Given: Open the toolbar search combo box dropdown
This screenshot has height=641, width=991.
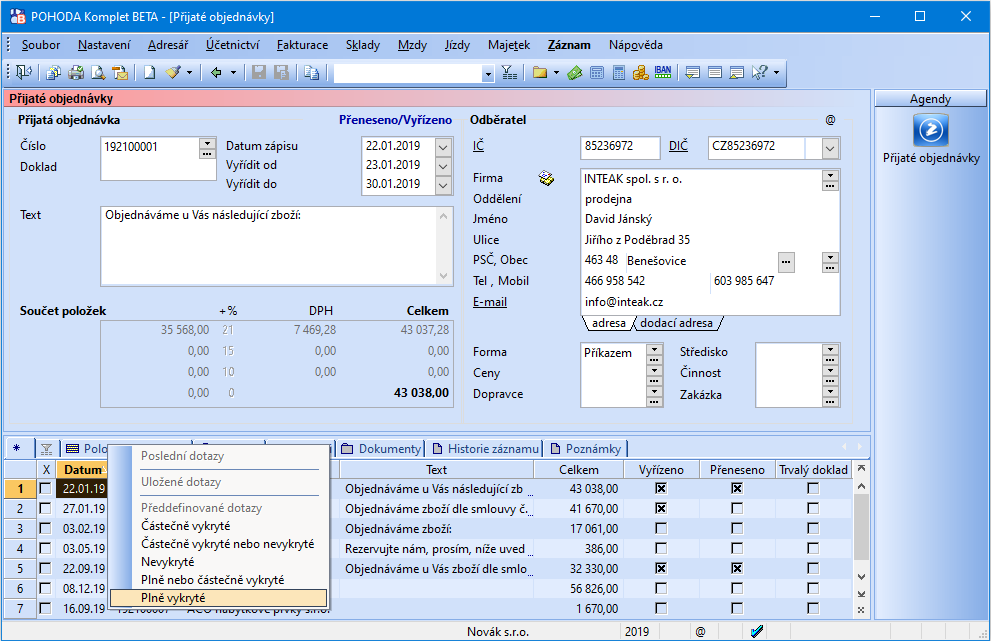Looking at the screenshot, I should click(x=487, y=74).
